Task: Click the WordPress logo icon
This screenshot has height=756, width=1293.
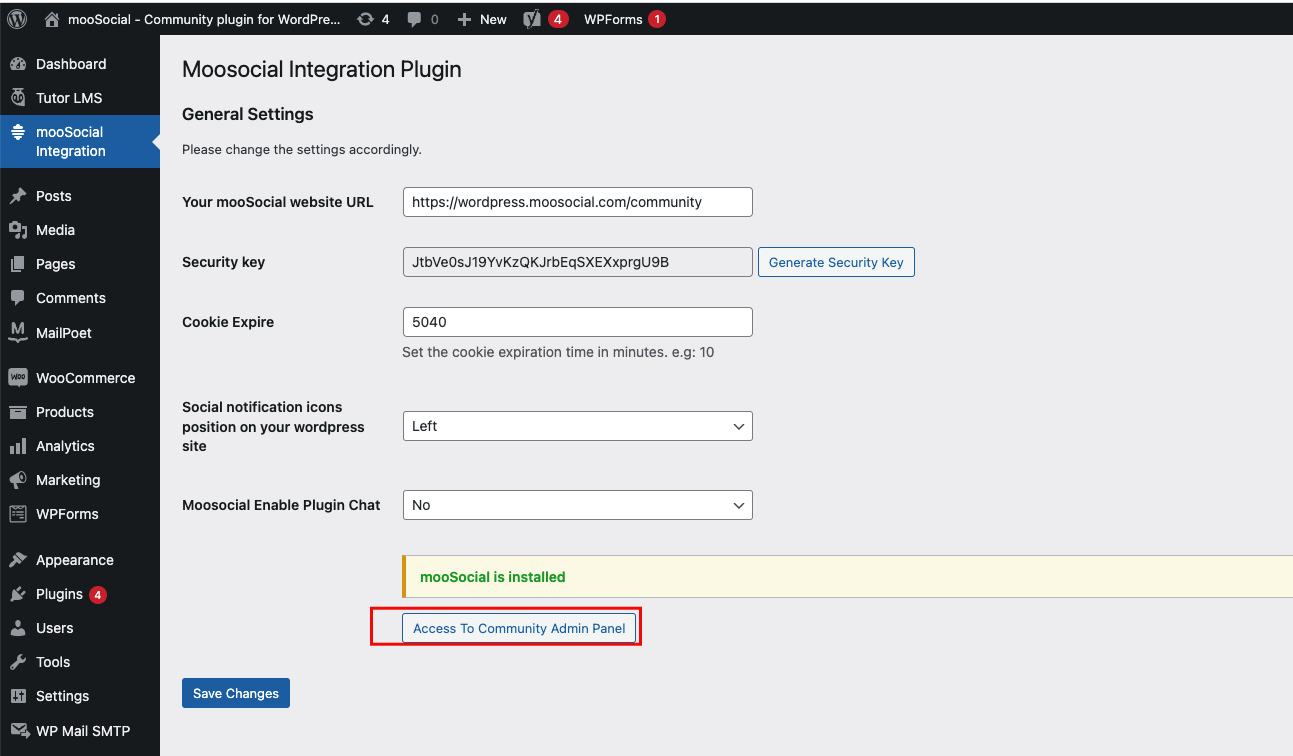Action: pyautogui.click(x=18, y=18)
